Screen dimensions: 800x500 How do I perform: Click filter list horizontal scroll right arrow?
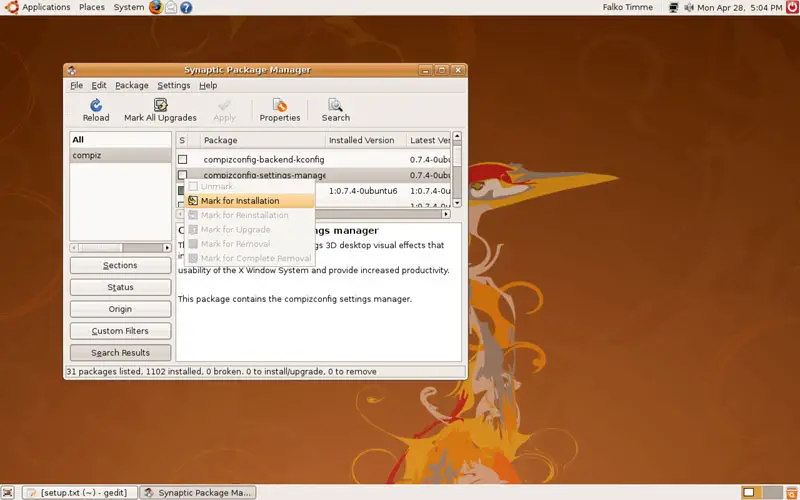(167, 248)
